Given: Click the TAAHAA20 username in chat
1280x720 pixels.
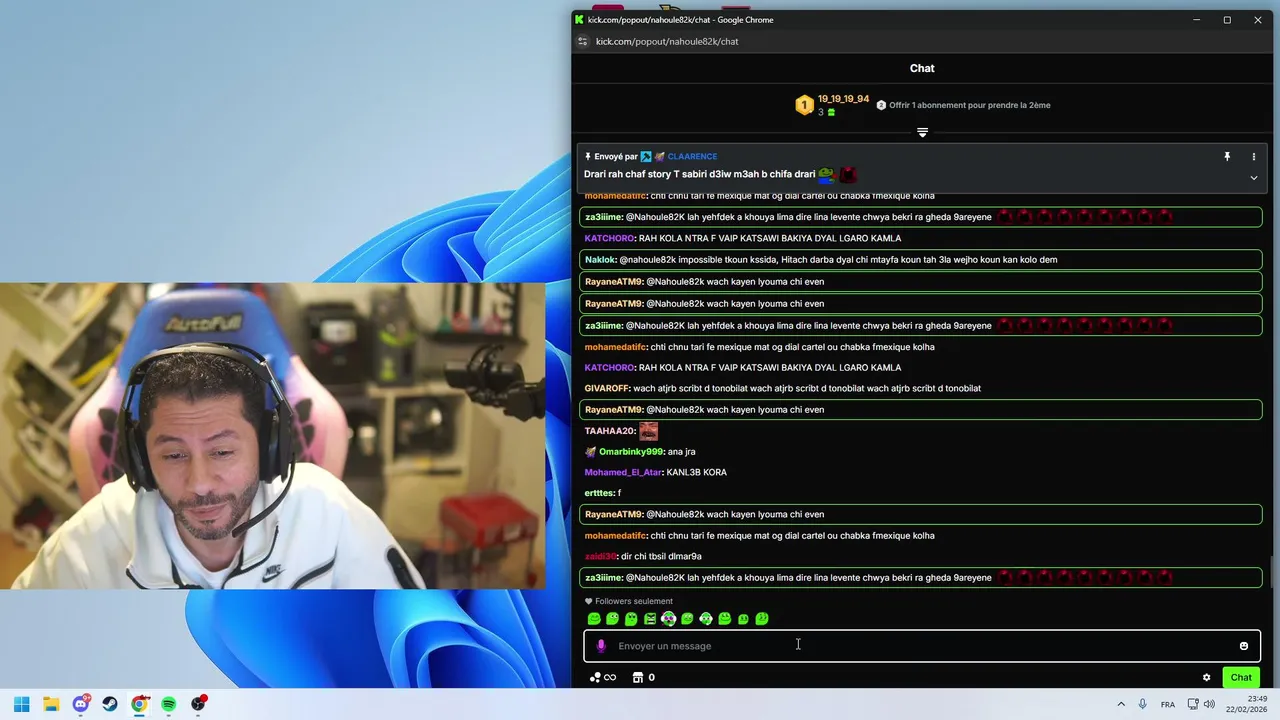Looking at the screenshot, I should point(610,431).
